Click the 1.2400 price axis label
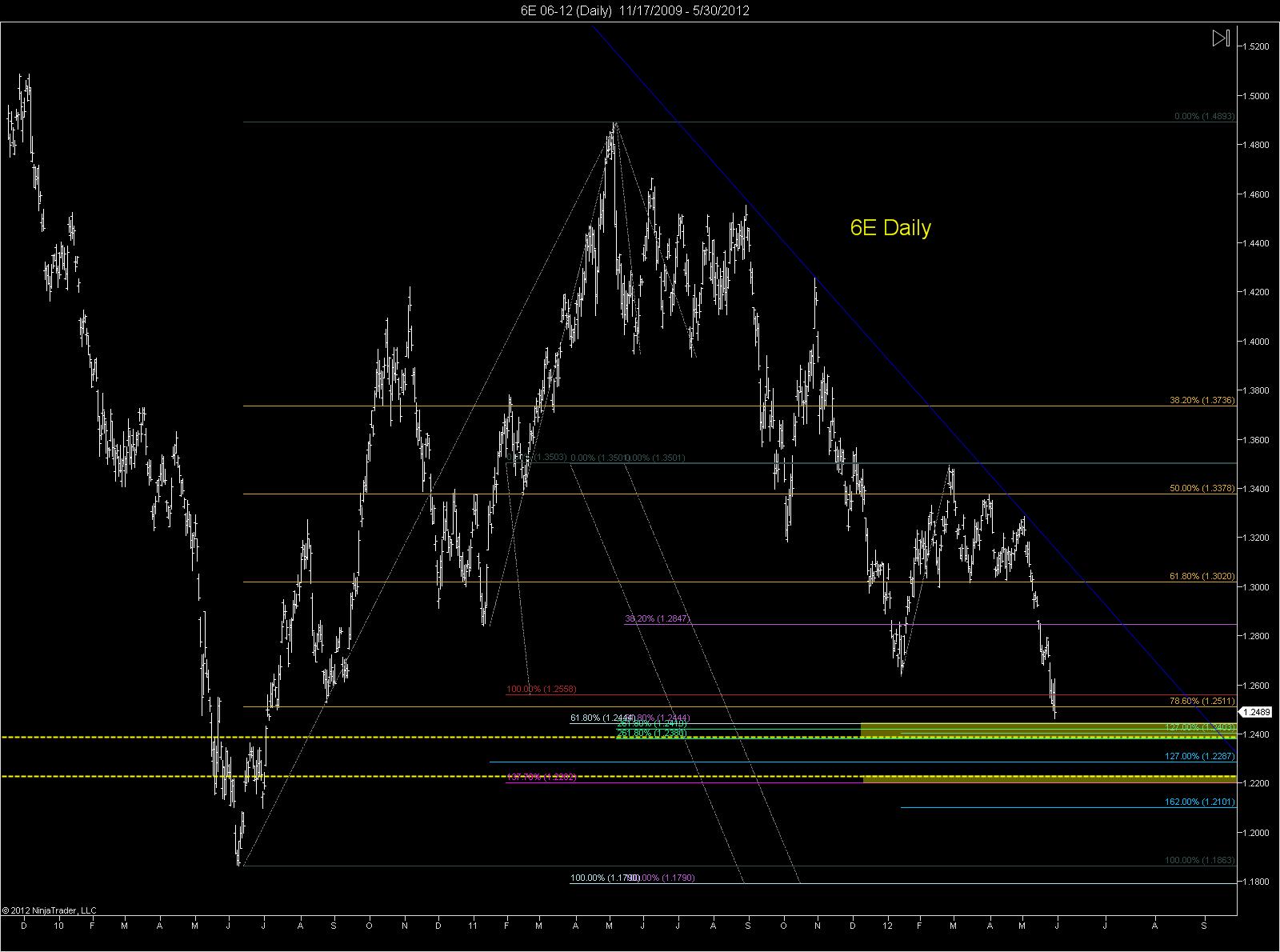1280x952 pixels. pyautogui.click(x=1255, y=734)
